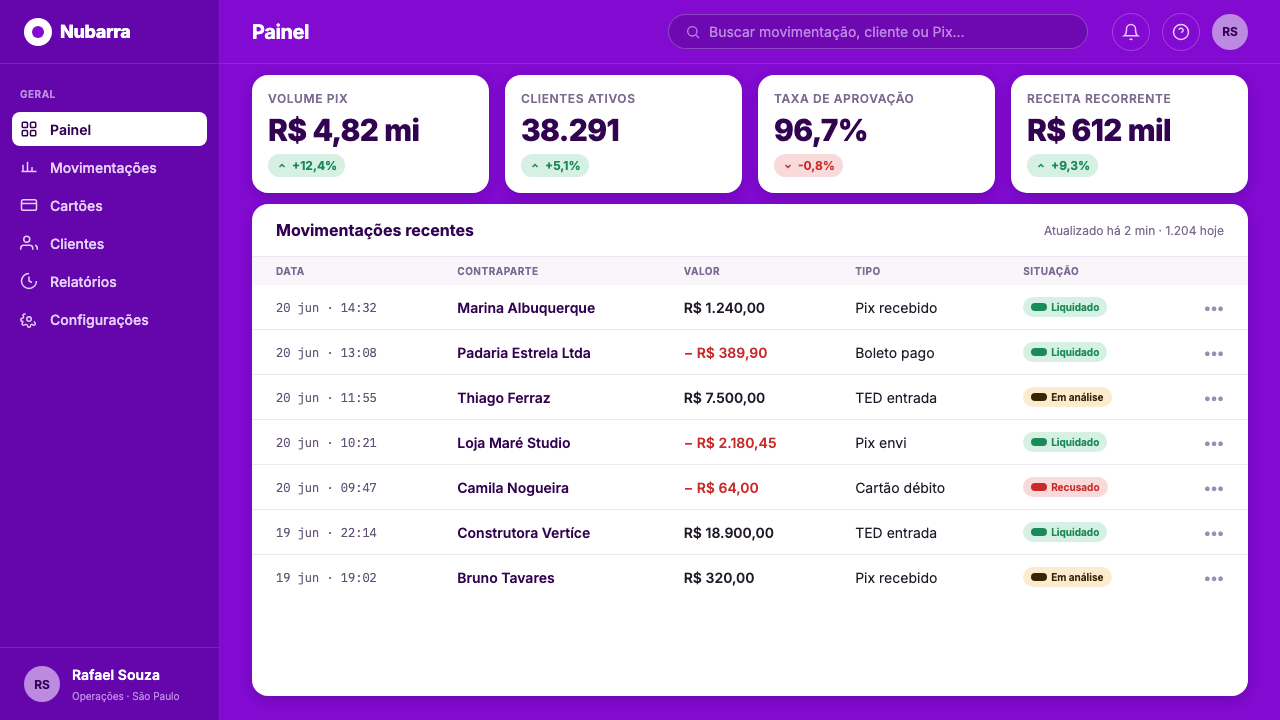Screen dimensions: 1280x720
Task: Sort by the Valor column header
Action: [x=702, y=271]
